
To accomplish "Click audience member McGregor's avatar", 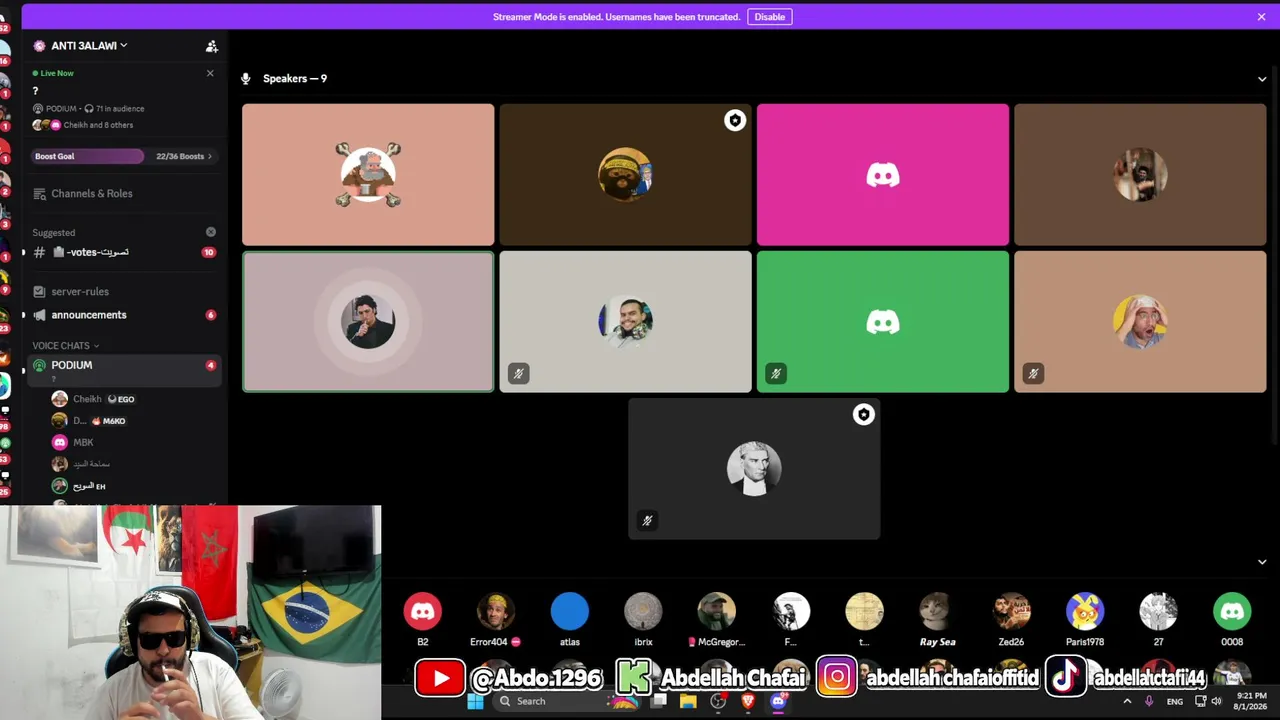I will click(717, 612).
